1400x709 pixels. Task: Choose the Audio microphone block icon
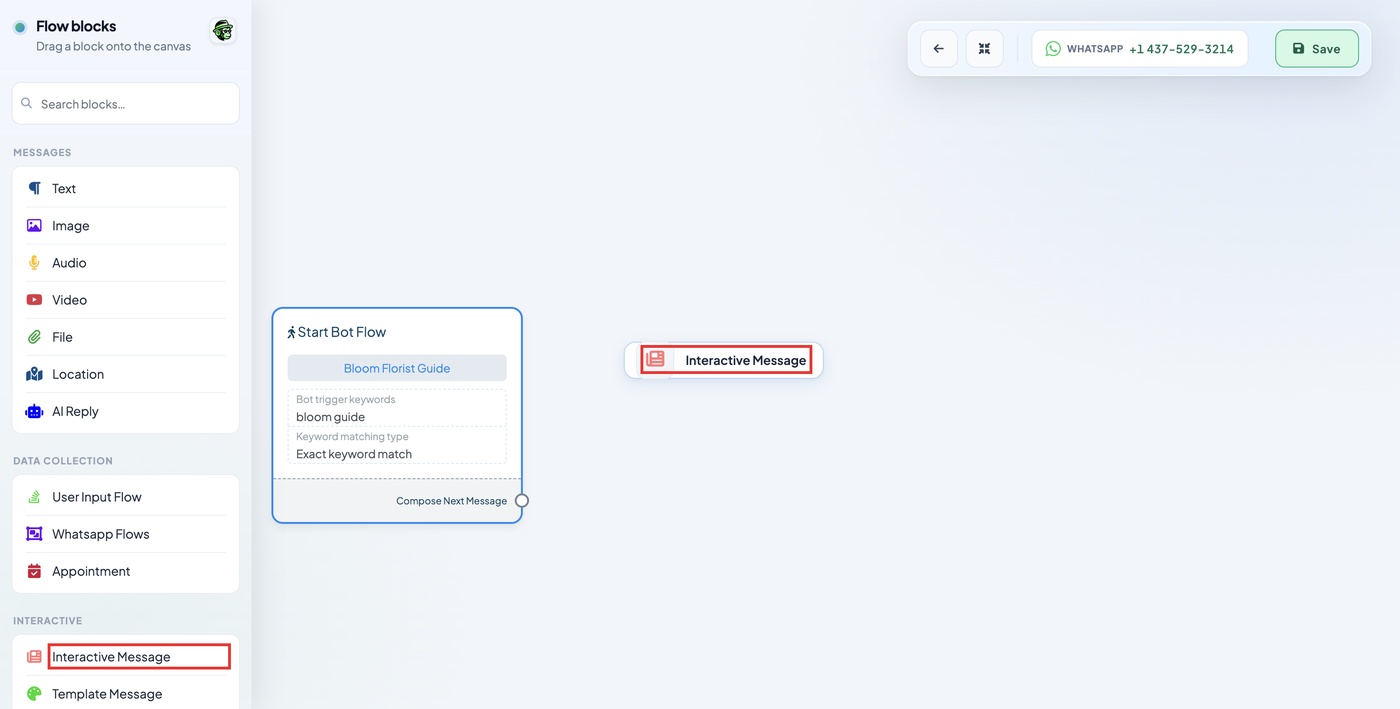pos(34,263)
